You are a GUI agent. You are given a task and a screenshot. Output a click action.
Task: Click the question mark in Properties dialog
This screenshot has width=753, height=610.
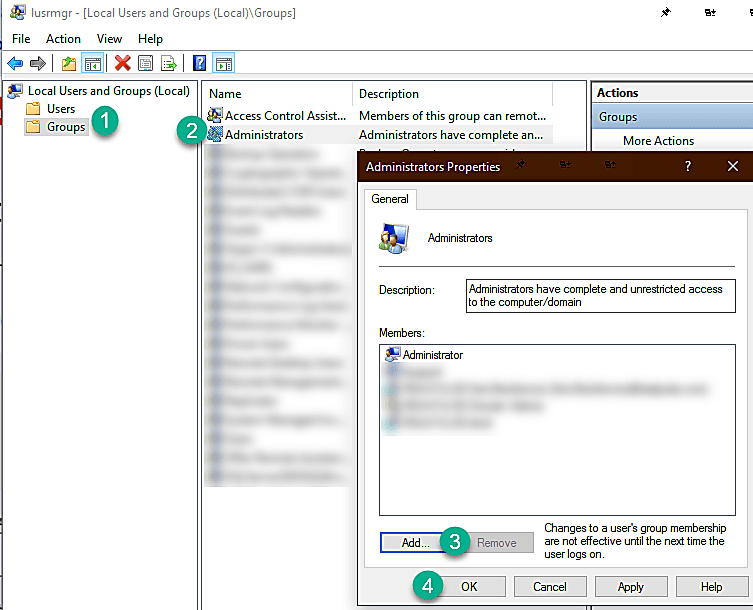click(688, 166)
